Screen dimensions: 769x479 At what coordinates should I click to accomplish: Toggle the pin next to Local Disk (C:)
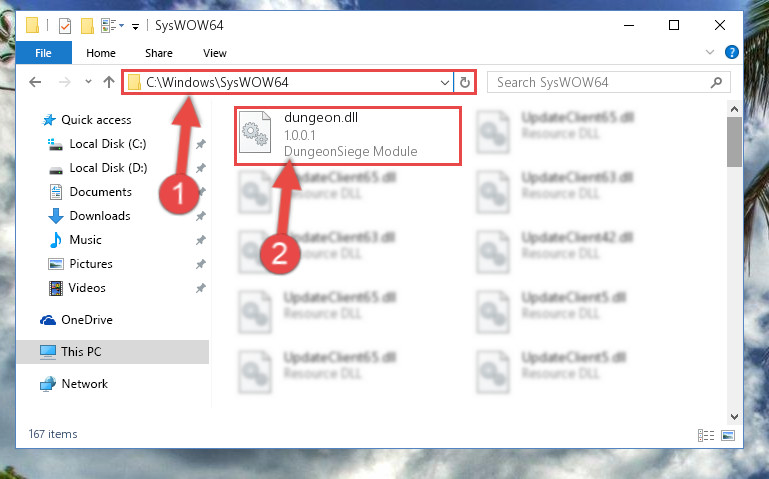tap(201, 144)
